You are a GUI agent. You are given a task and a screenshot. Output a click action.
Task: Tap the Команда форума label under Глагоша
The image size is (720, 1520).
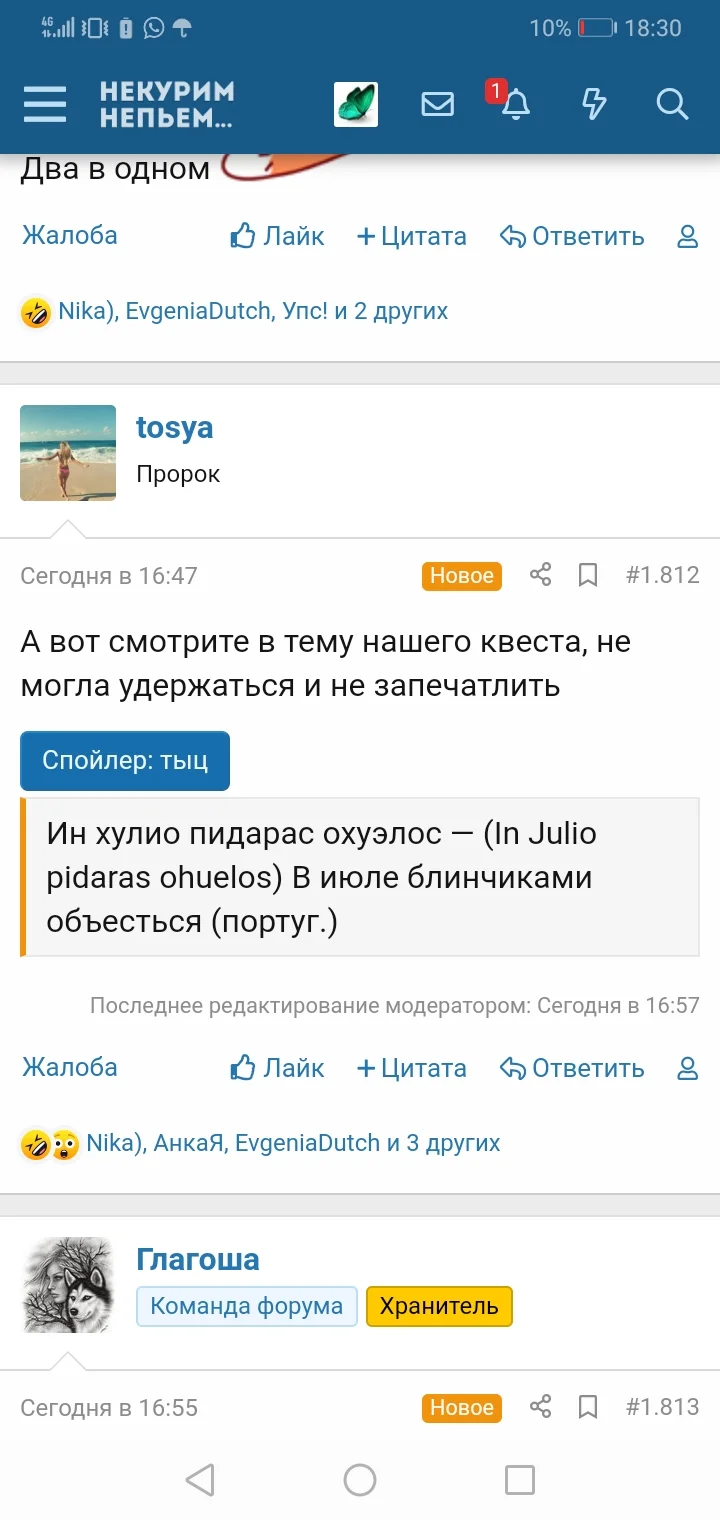click(x=246, y=1306)
